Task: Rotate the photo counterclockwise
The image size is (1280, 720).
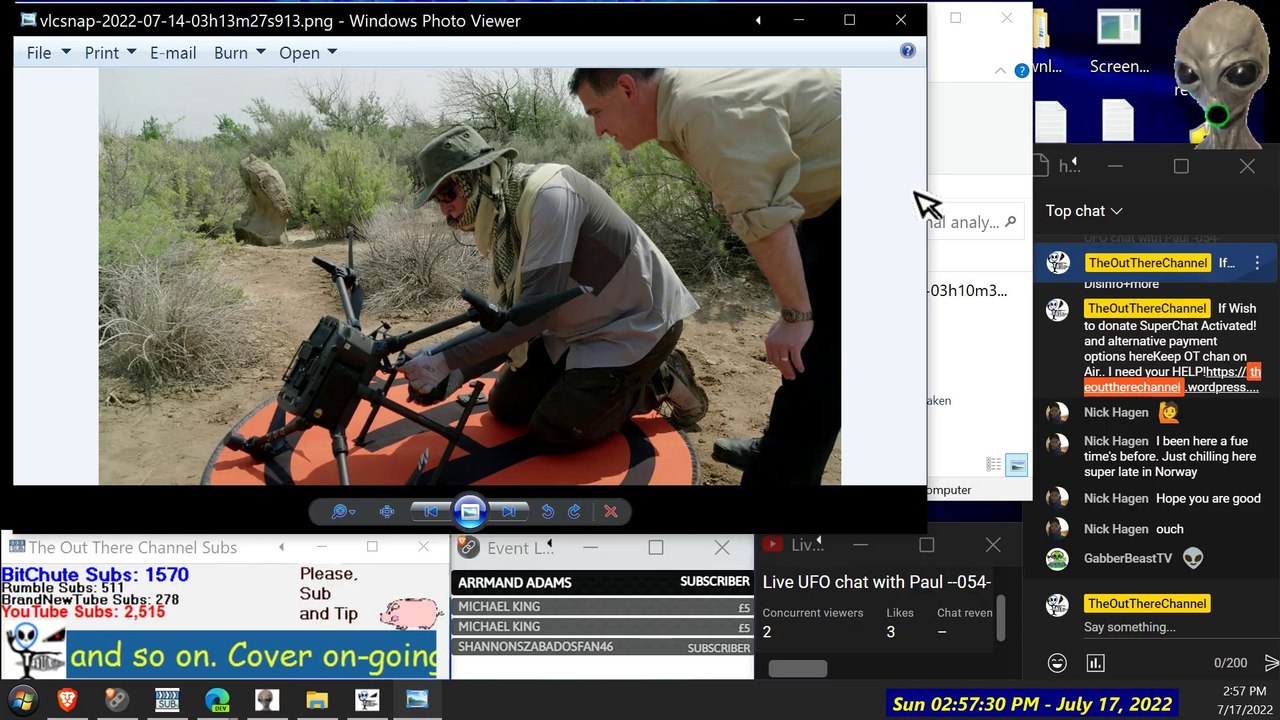Action: coord(548,512)
